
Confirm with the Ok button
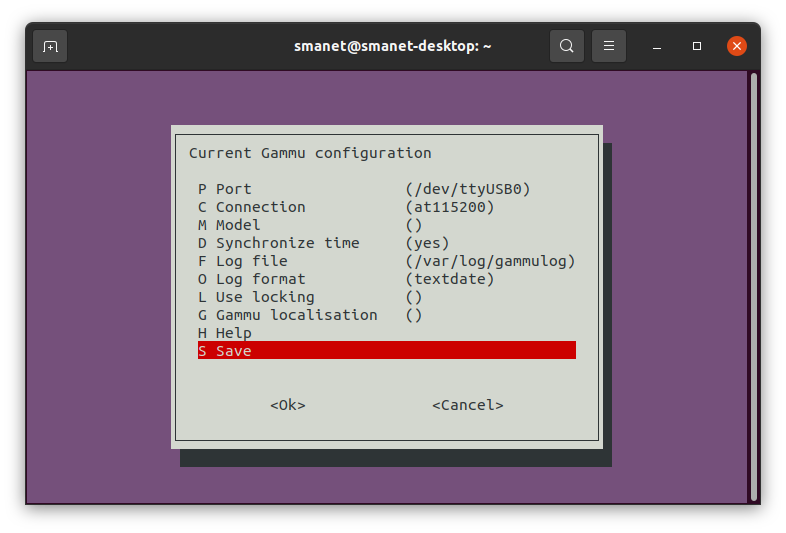pos(288,405)
